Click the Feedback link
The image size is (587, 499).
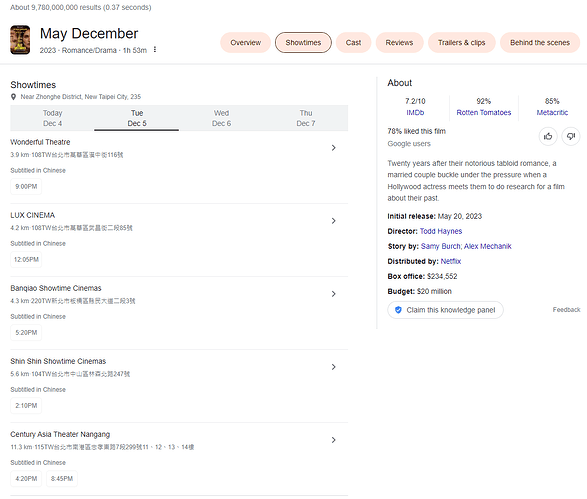(566, 310)
